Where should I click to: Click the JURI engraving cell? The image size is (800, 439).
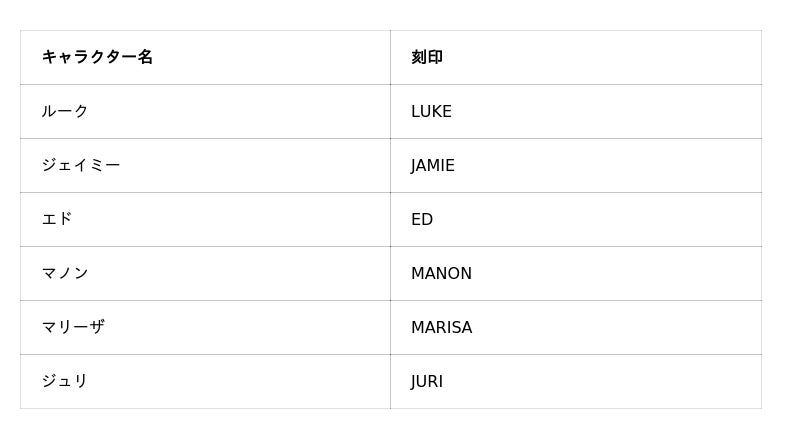(427, 382)
